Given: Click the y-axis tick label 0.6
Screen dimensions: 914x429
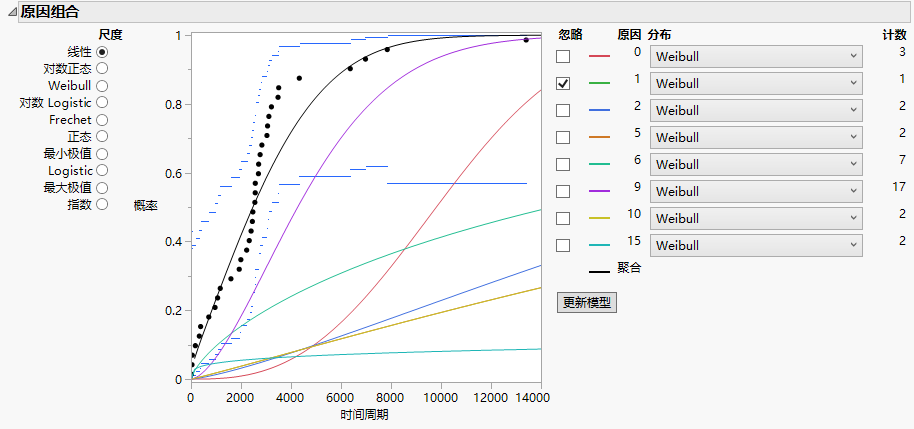Looking at the screenshot, I should (175, 173).
